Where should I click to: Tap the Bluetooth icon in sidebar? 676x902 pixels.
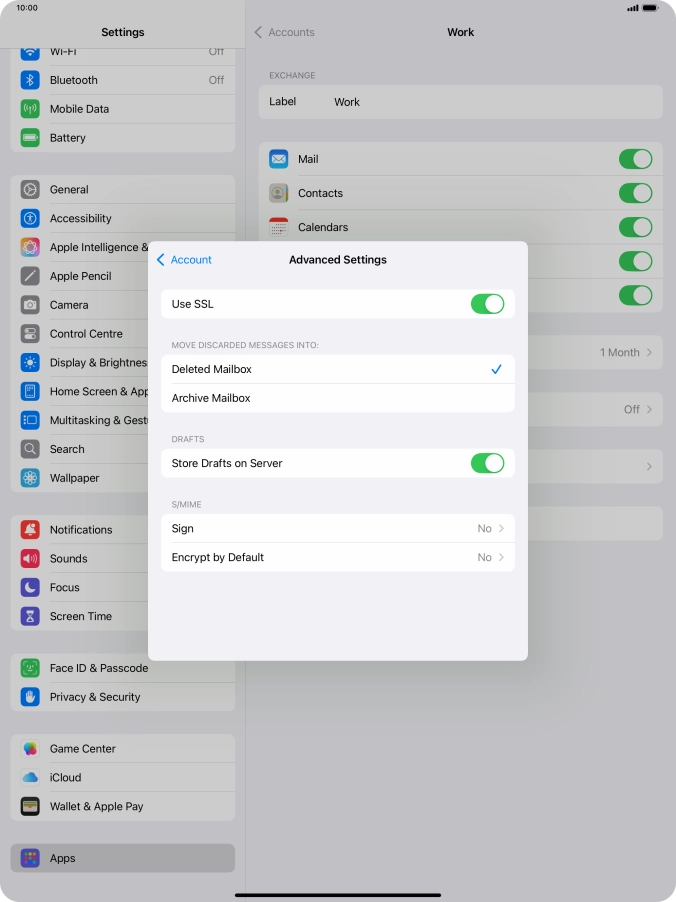click(x=30, y=80)
